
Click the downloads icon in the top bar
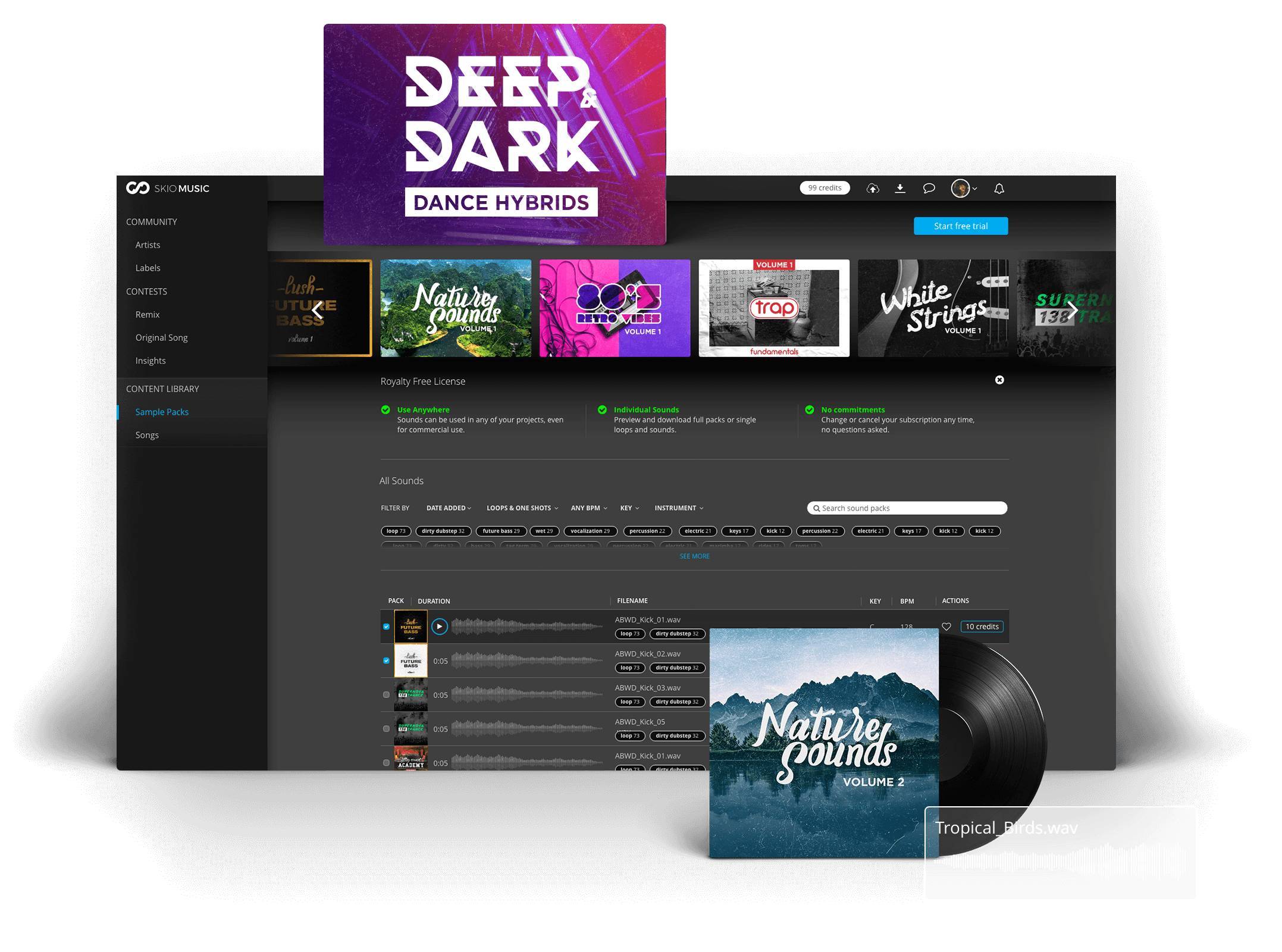pyautogui.click(x=900, y=188)
